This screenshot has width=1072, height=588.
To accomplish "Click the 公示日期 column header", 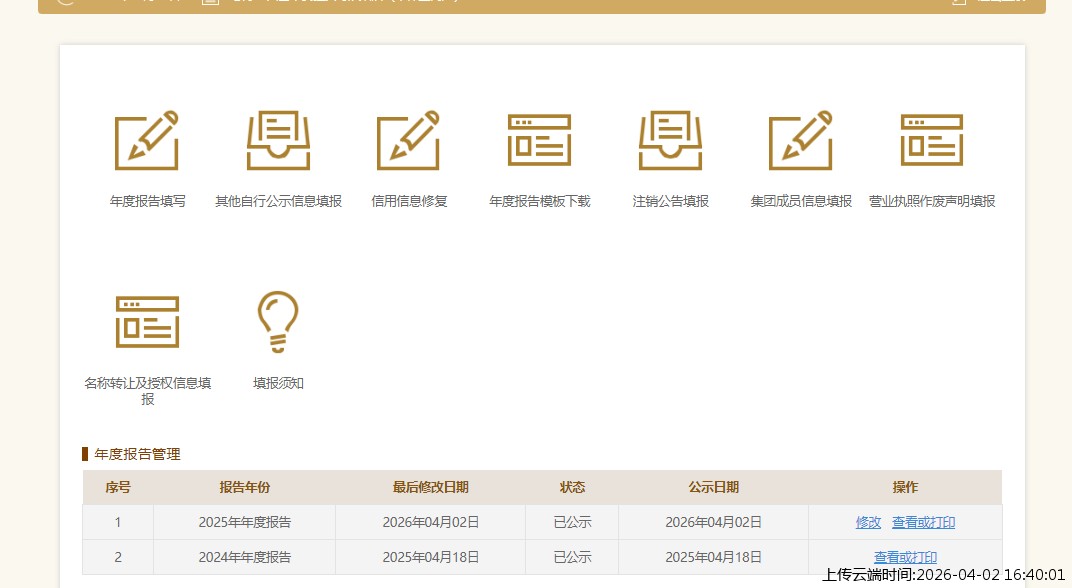I will point(713,488).
